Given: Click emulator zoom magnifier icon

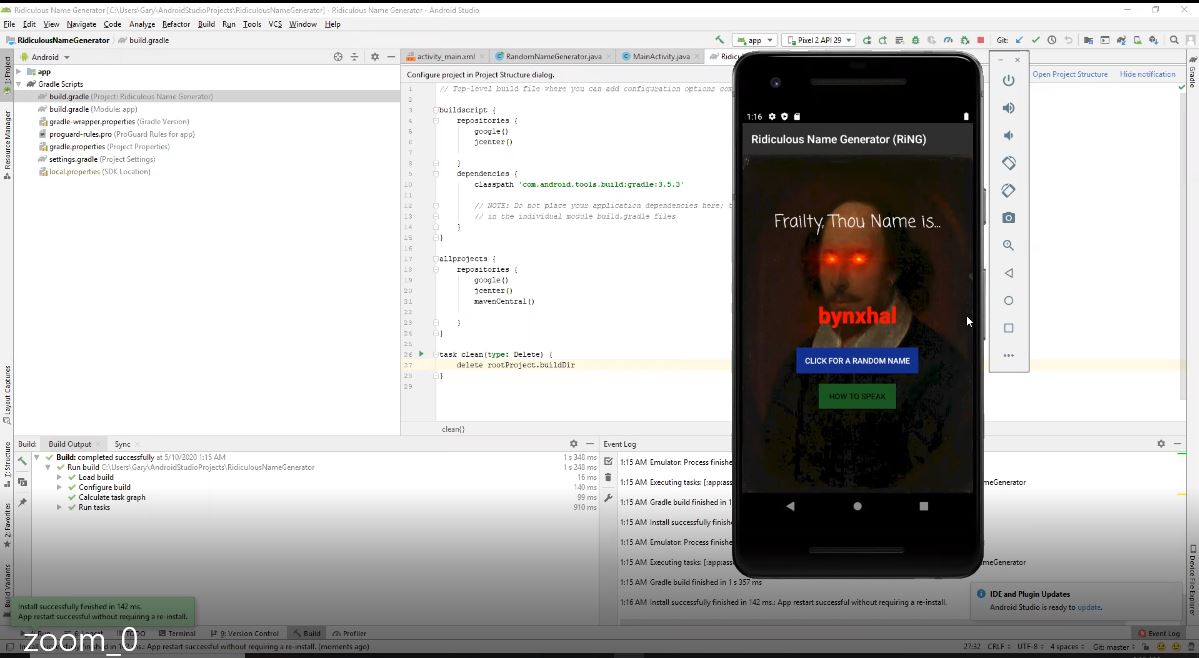Looking at the screenshot, I should (x=1009, y=245).
